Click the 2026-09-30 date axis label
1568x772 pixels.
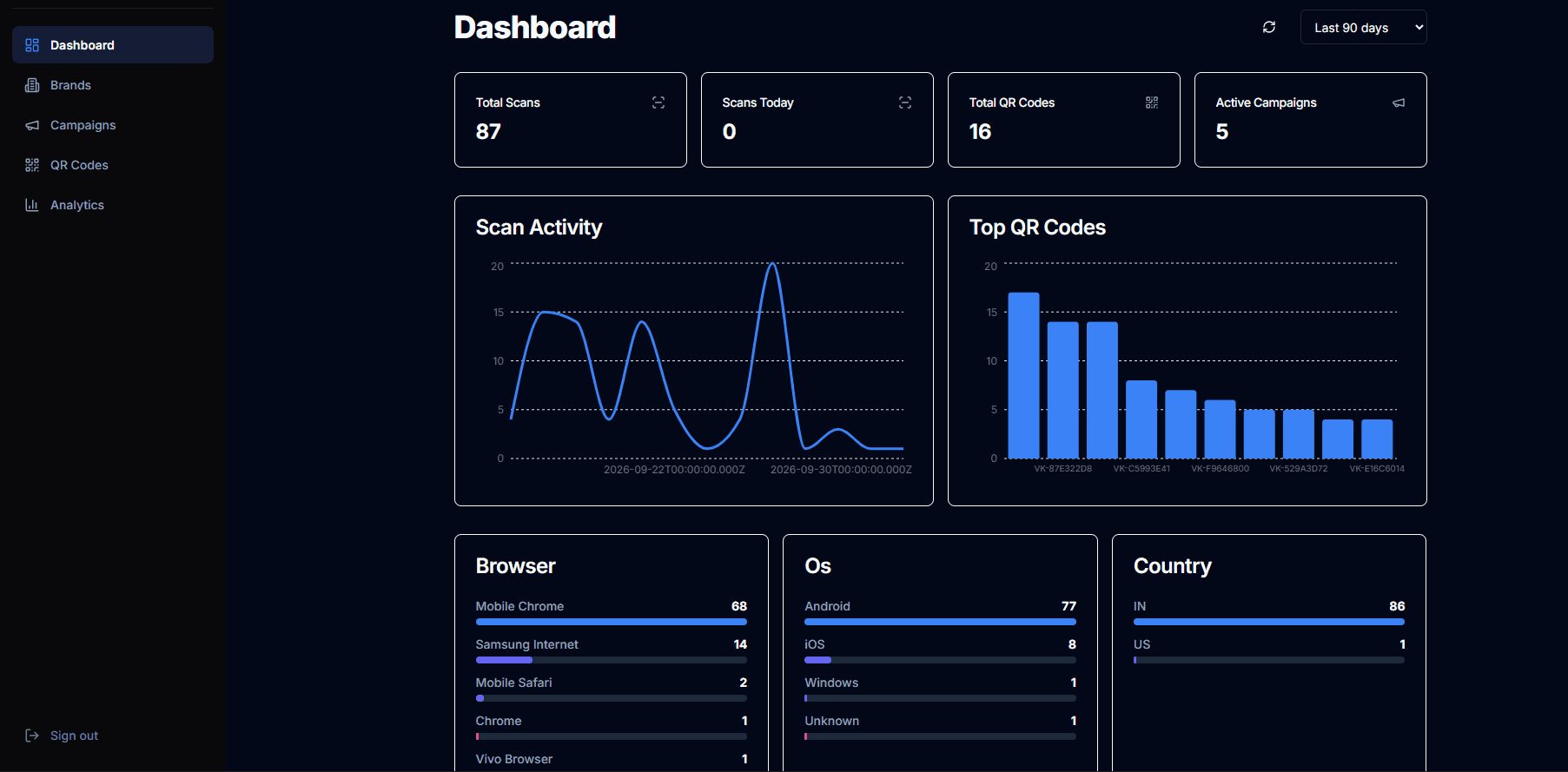point(841,470)
